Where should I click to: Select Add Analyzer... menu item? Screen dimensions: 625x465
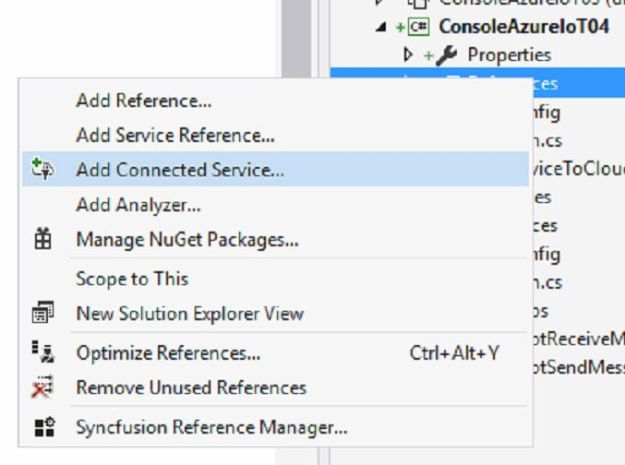(x=138, y=205)
